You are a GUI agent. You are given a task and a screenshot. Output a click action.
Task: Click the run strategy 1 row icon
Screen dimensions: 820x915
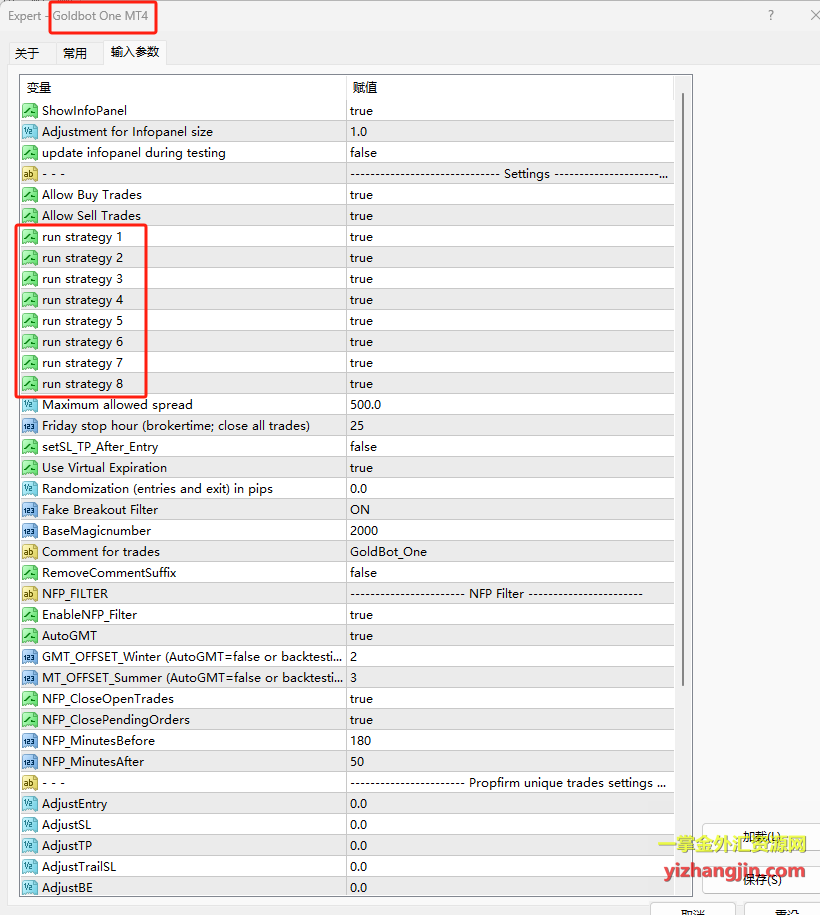[30, 236]
